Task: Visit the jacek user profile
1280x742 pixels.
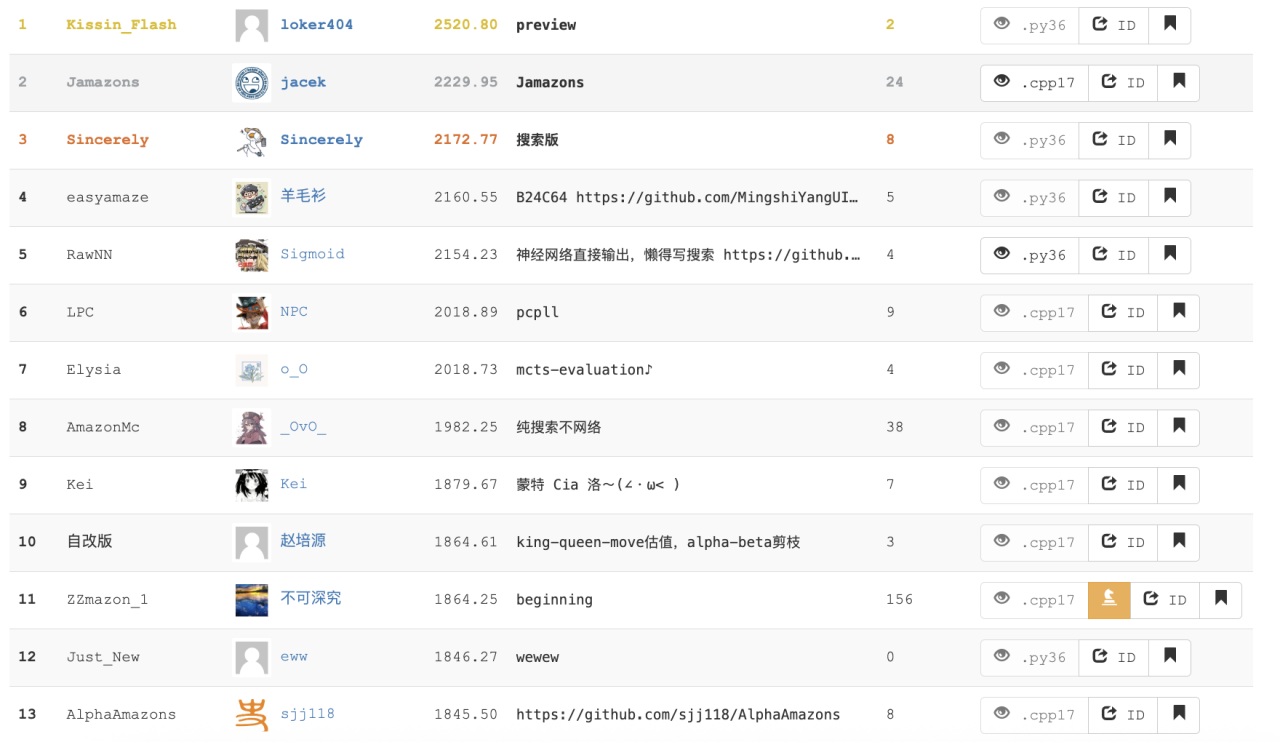Action: (303, 82)
